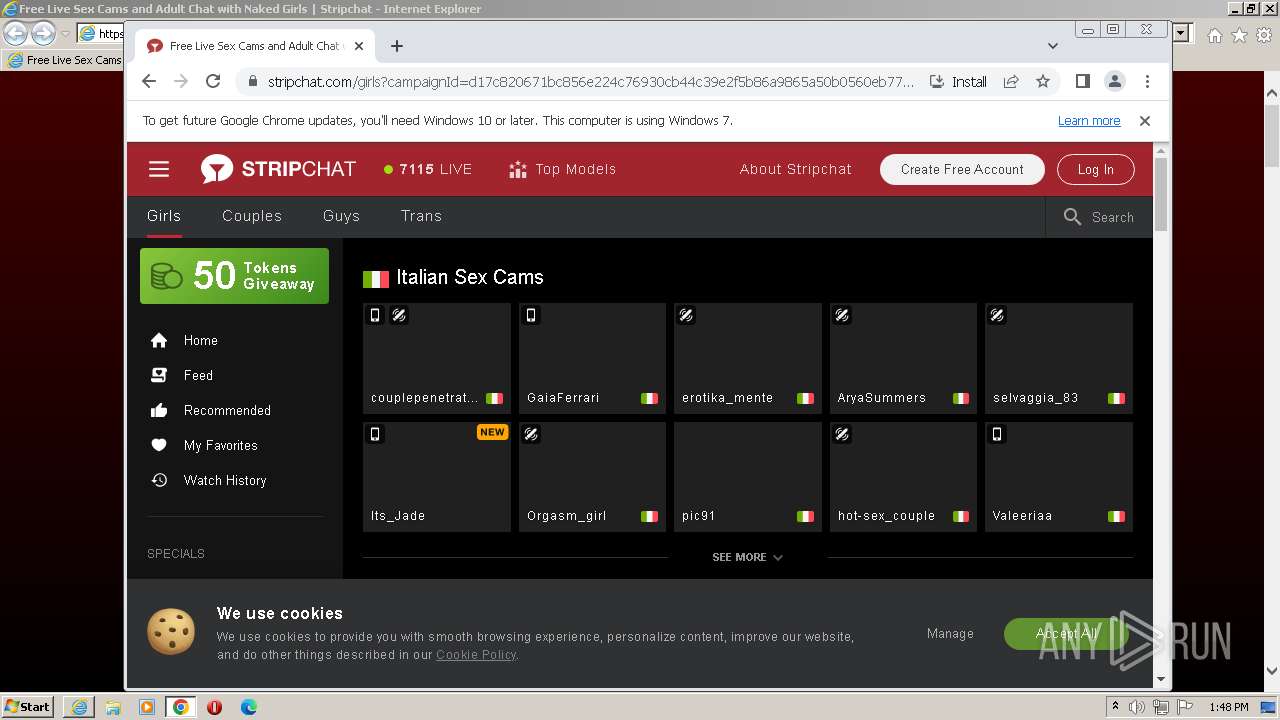The image size is (1280, 720).
Task: Open hot-sex_couple cam thumbnail
Action: click(903, 476)
